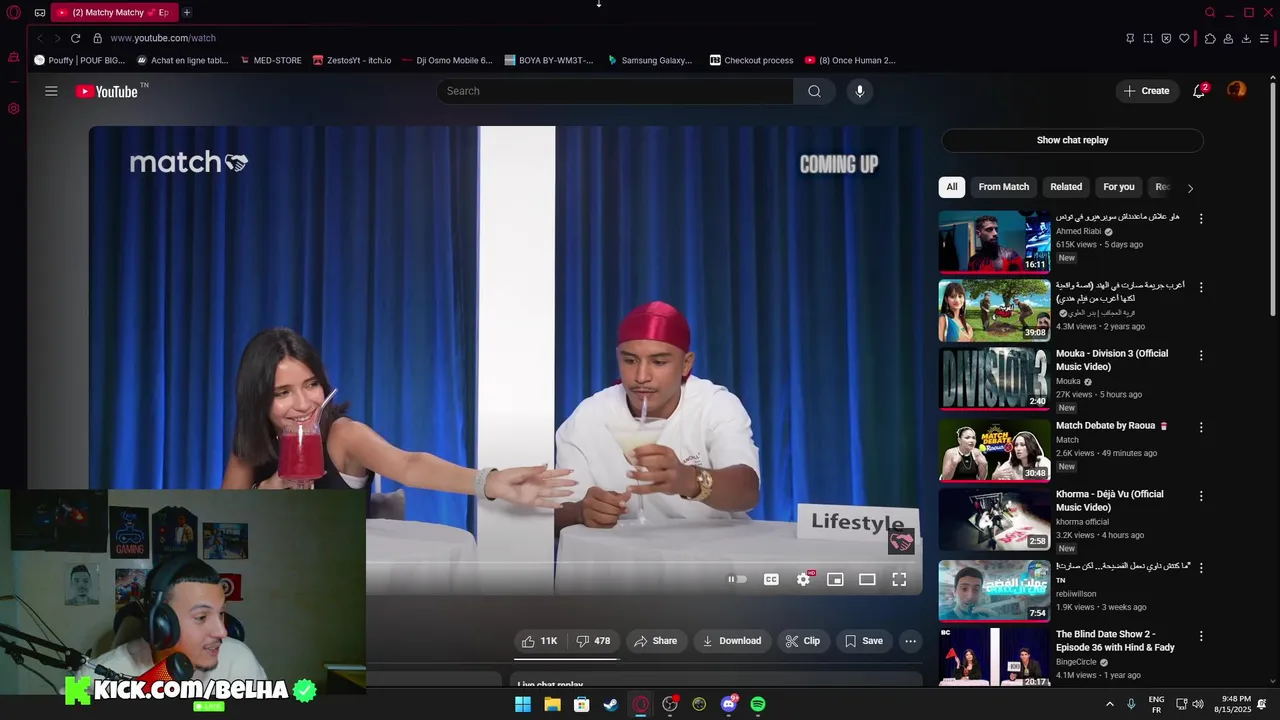Select the For you filter chip
1280x720 pixels.
(x=1119, y=187)
